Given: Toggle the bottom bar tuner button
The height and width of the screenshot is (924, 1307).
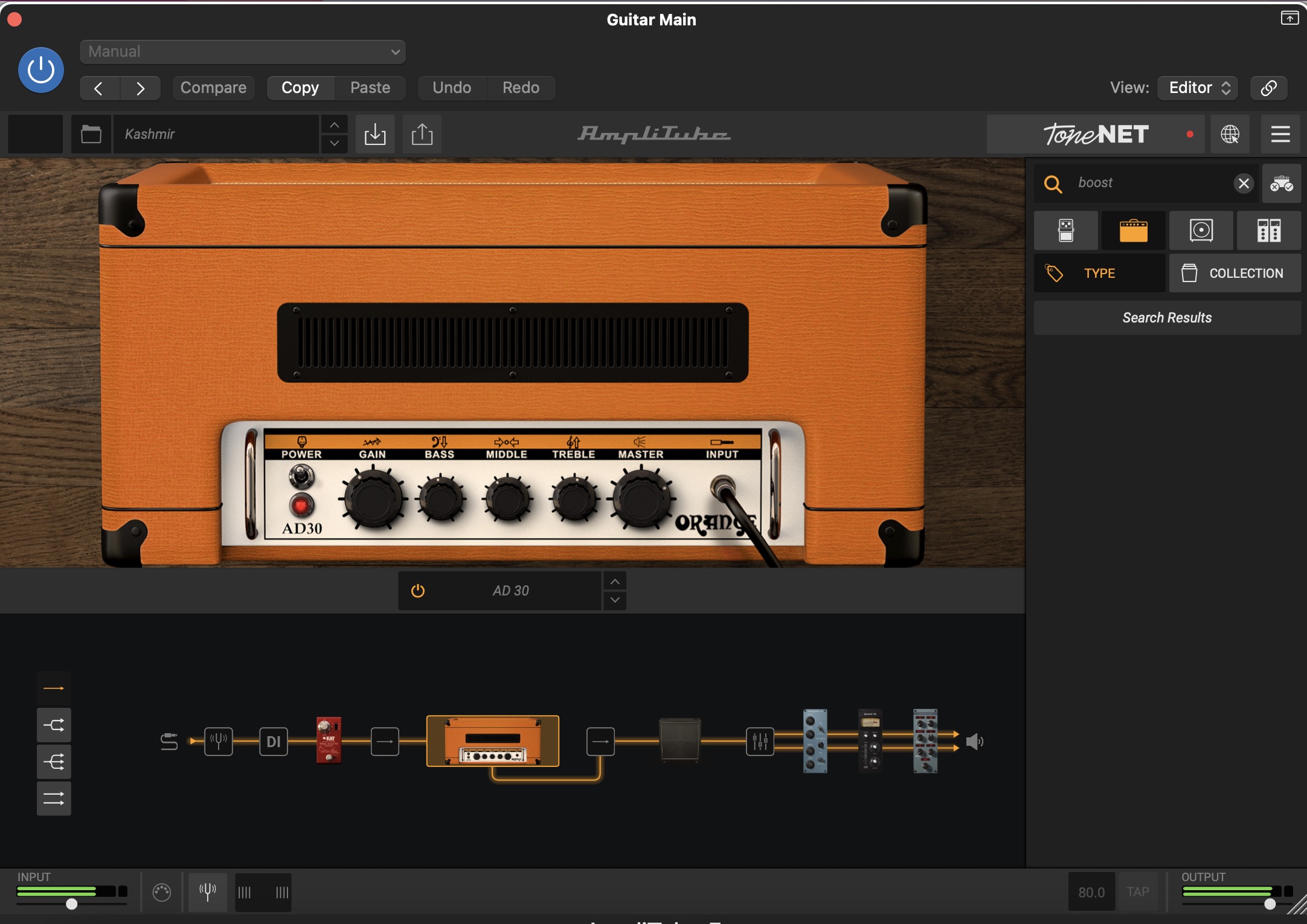Looking at the screenshot, I should click(x=208, y=892).
